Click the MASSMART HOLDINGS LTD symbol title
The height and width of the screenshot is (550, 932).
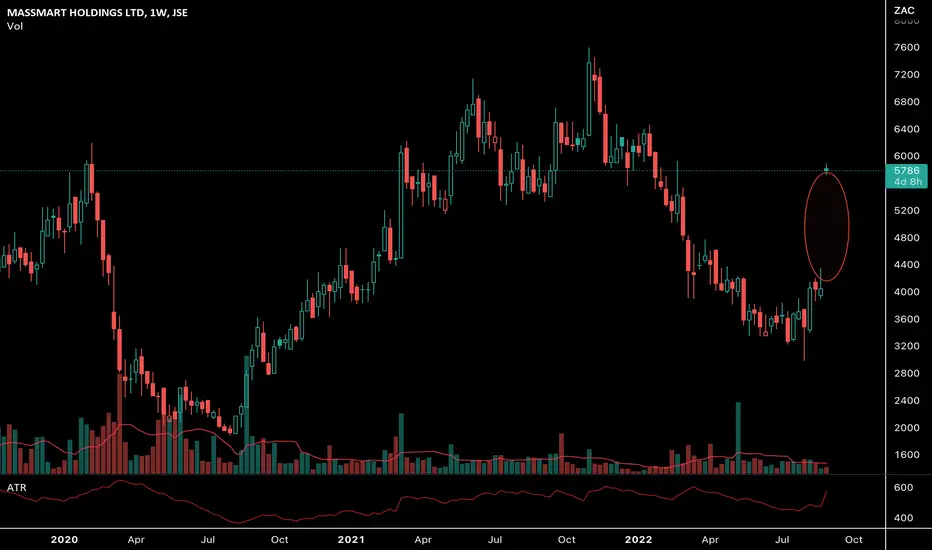97,12
